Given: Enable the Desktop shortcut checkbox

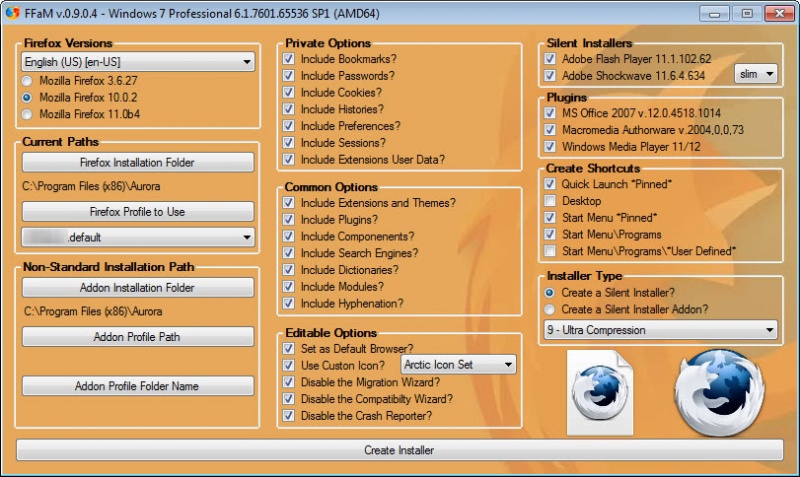Looking at the screenshot, I should coord(550,200).
